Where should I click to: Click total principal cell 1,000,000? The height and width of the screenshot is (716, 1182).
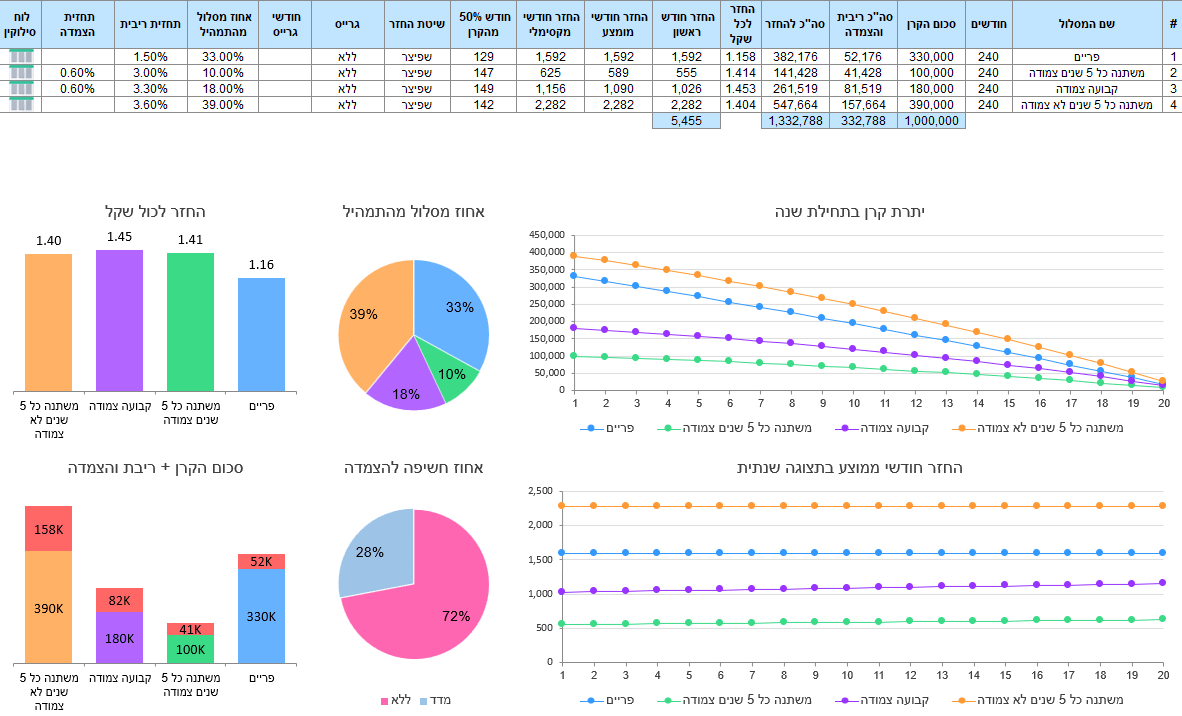tap(931, 121)
